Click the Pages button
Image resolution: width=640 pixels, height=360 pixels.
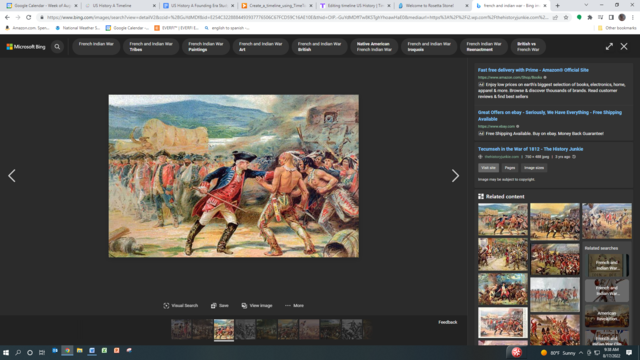[510, 168]
